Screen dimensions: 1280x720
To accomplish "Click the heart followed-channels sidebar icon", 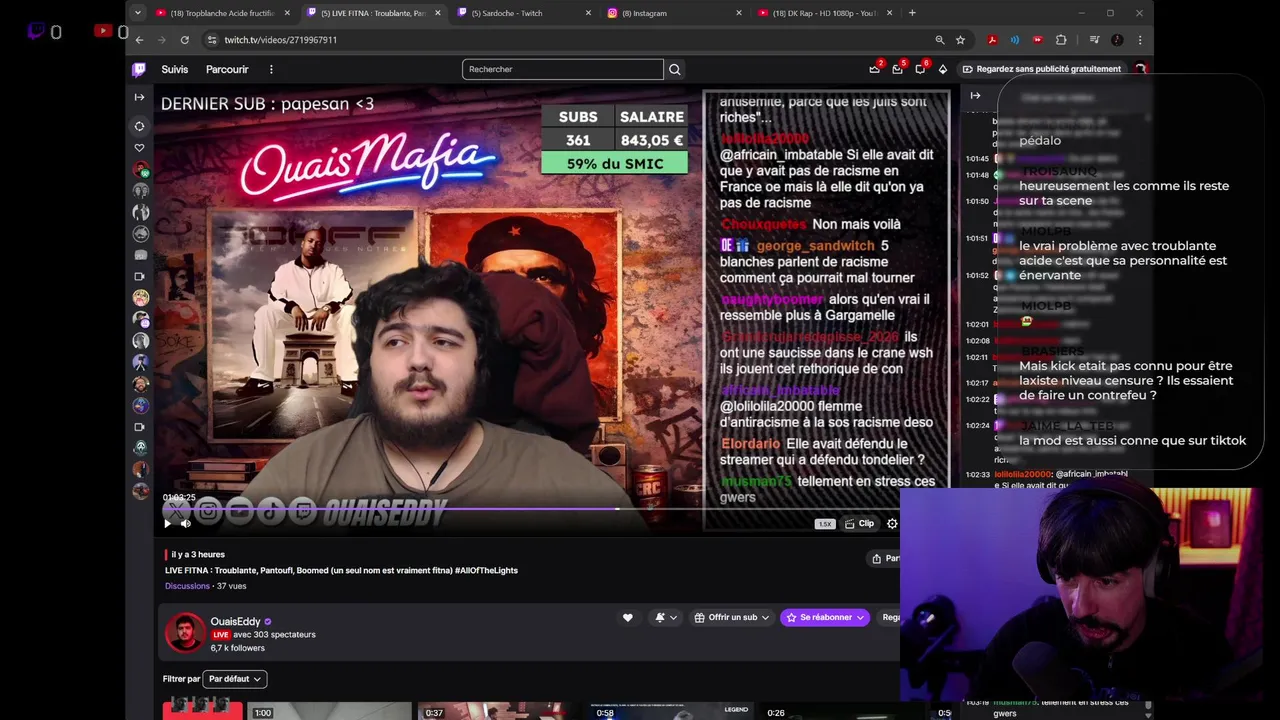I will point(140,148).
